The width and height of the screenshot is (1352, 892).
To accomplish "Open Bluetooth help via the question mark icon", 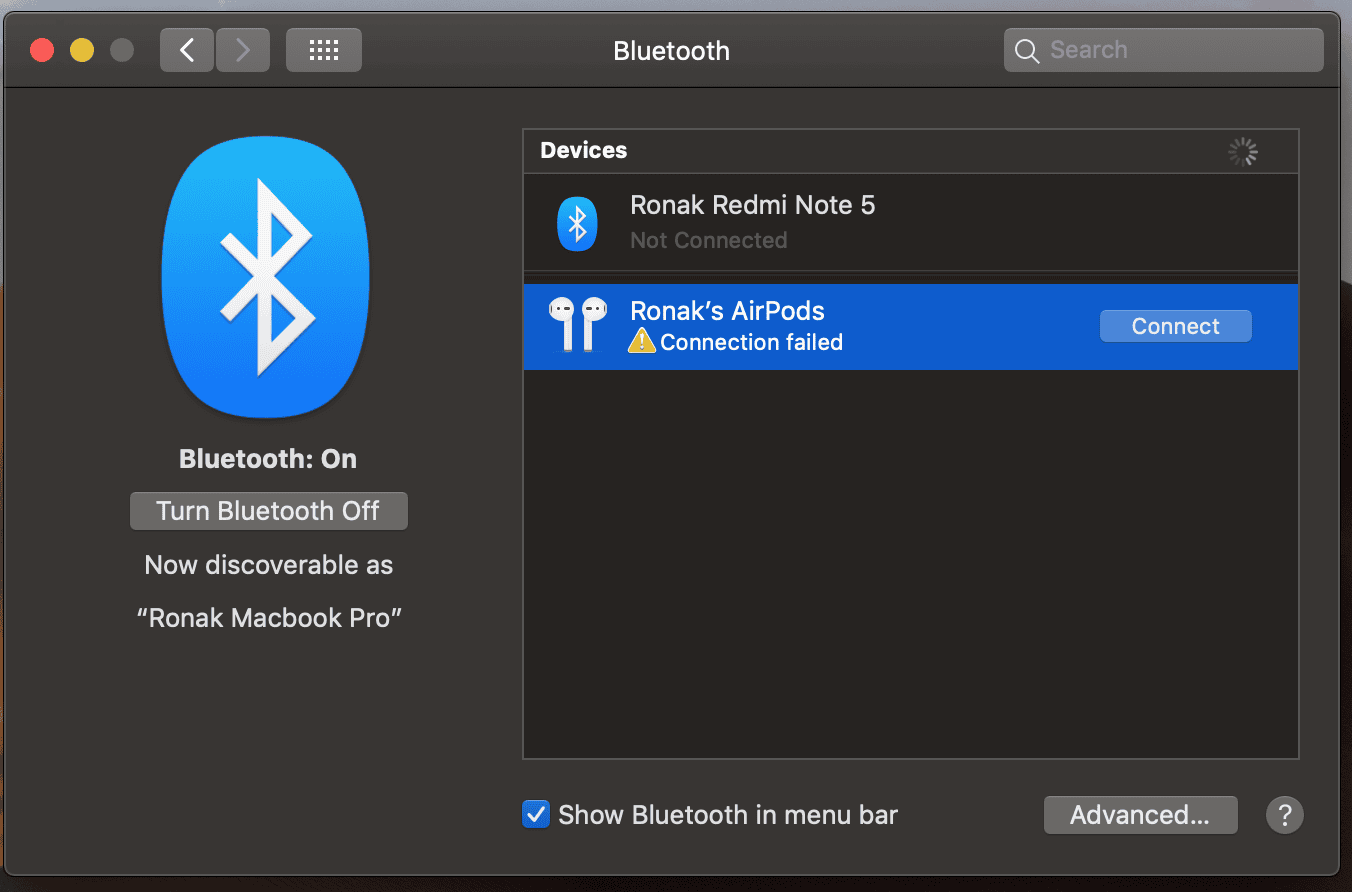I will [x=1285, y=815].
